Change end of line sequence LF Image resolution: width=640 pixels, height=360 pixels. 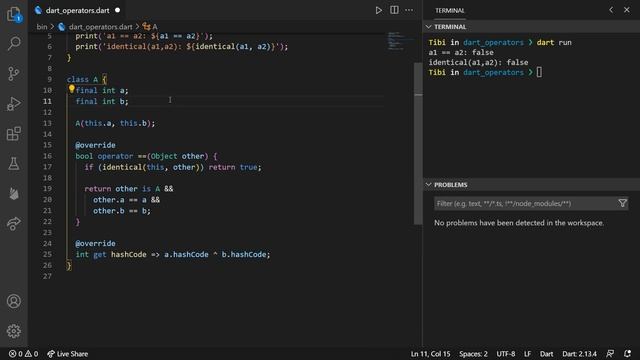(x=527, y=354)
